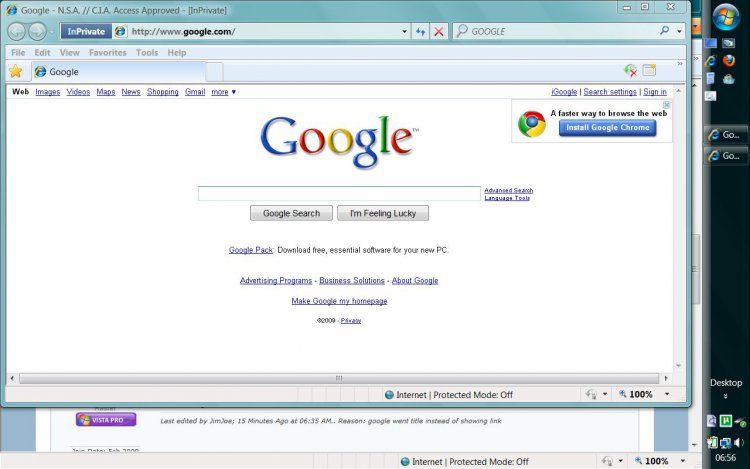The width and height of the screenshot is (750, 469).
Task: Click the Google Chrome logo in the ad
Action: [x=531, y=124]
